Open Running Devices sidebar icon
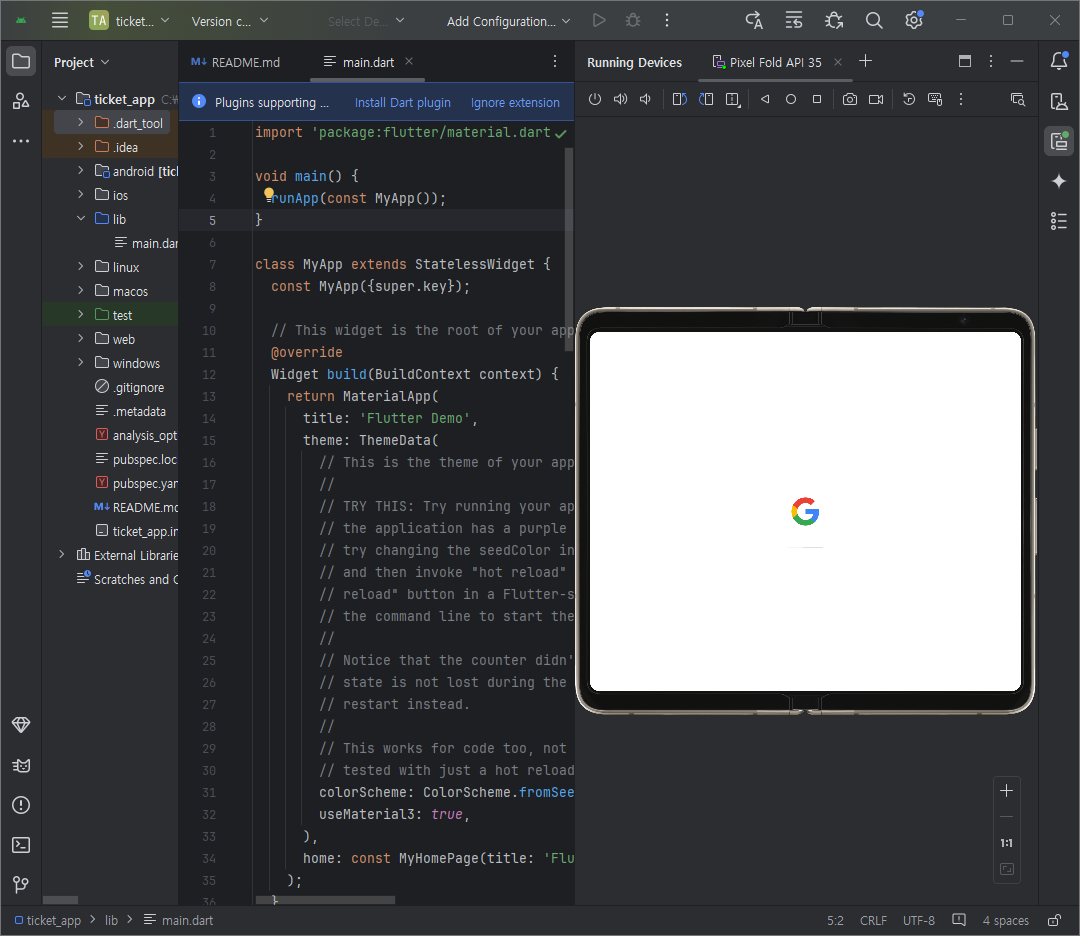This screenshot has width=1080, height=936. tap(1059, 141)
